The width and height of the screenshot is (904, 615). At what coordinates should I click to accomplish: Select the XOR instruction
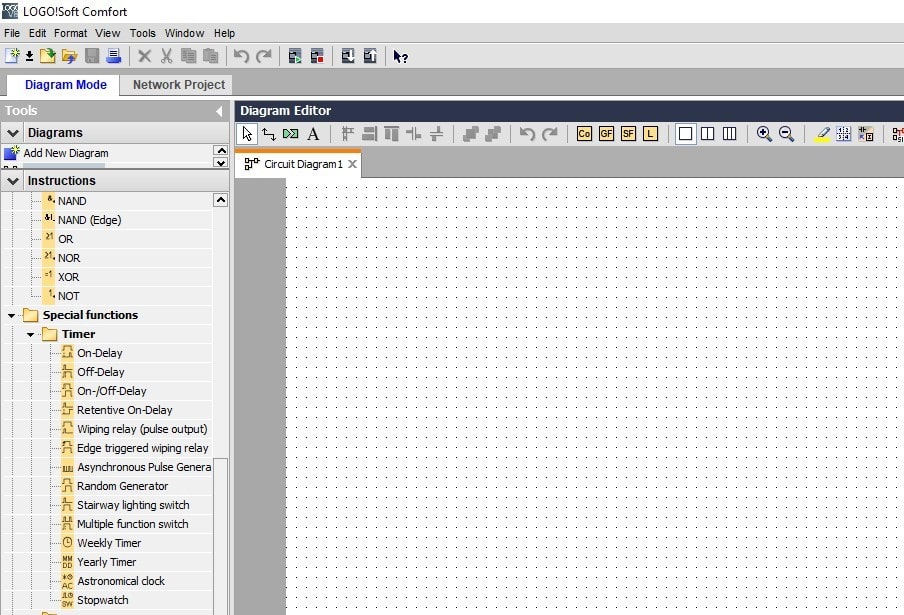[x=69, y=277]
